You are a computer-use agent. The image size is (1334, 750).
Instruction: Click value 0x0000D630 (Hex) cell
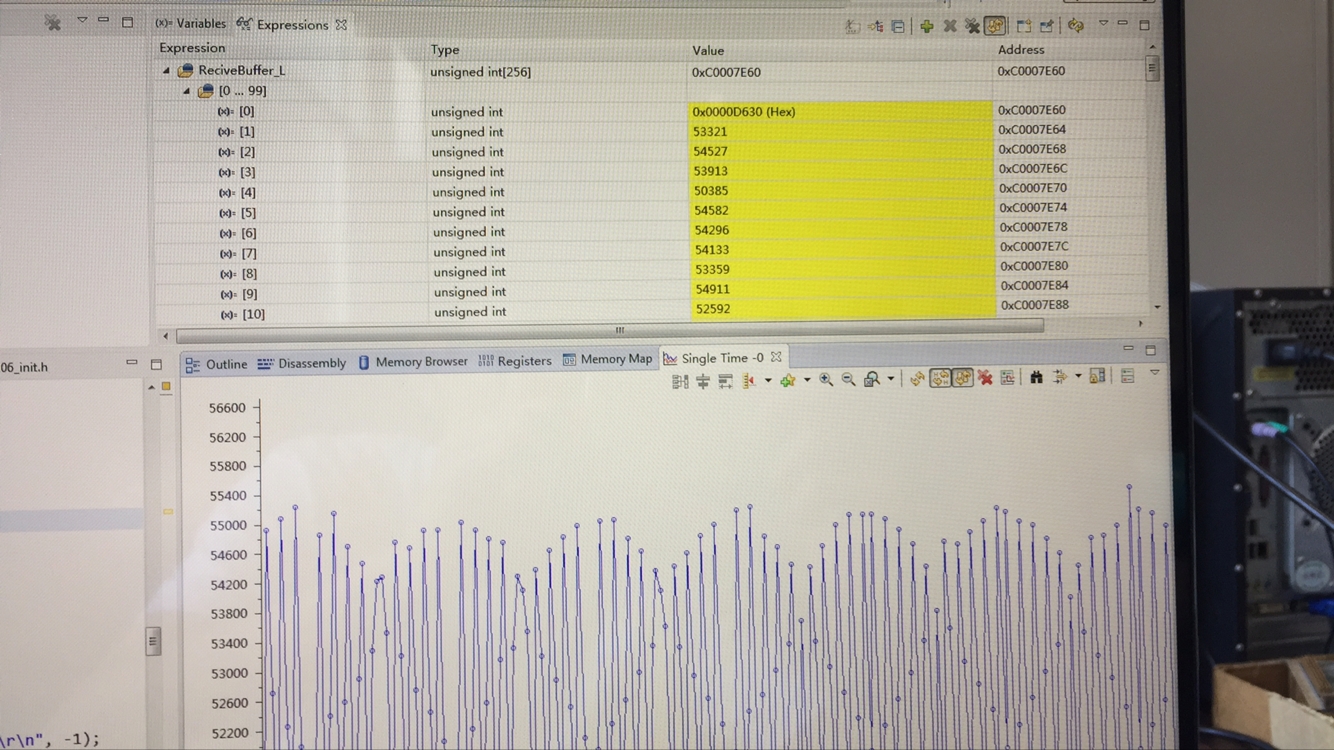[840, 111]
